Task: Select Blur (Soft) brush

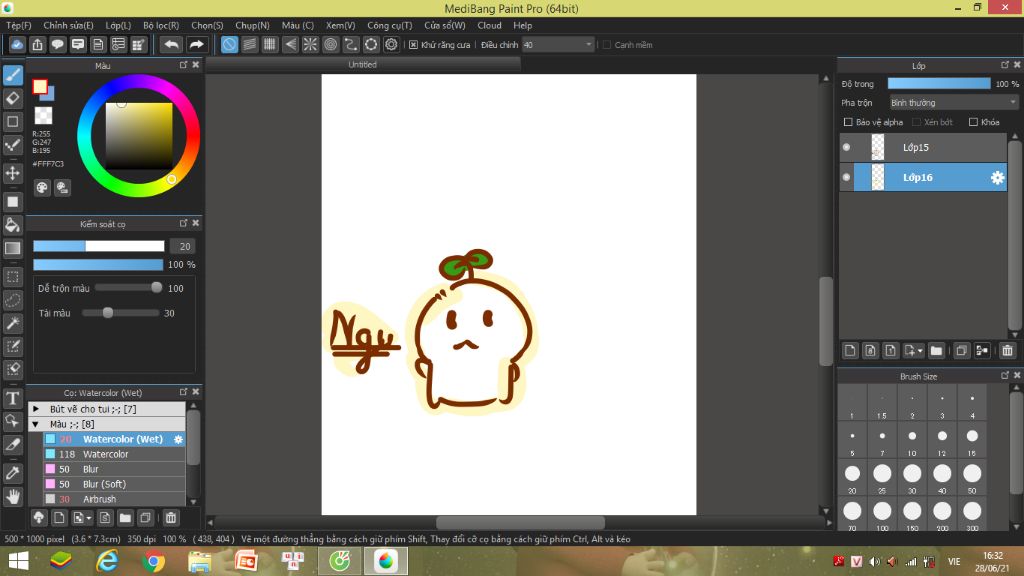Action: click(x=114, y=484)
